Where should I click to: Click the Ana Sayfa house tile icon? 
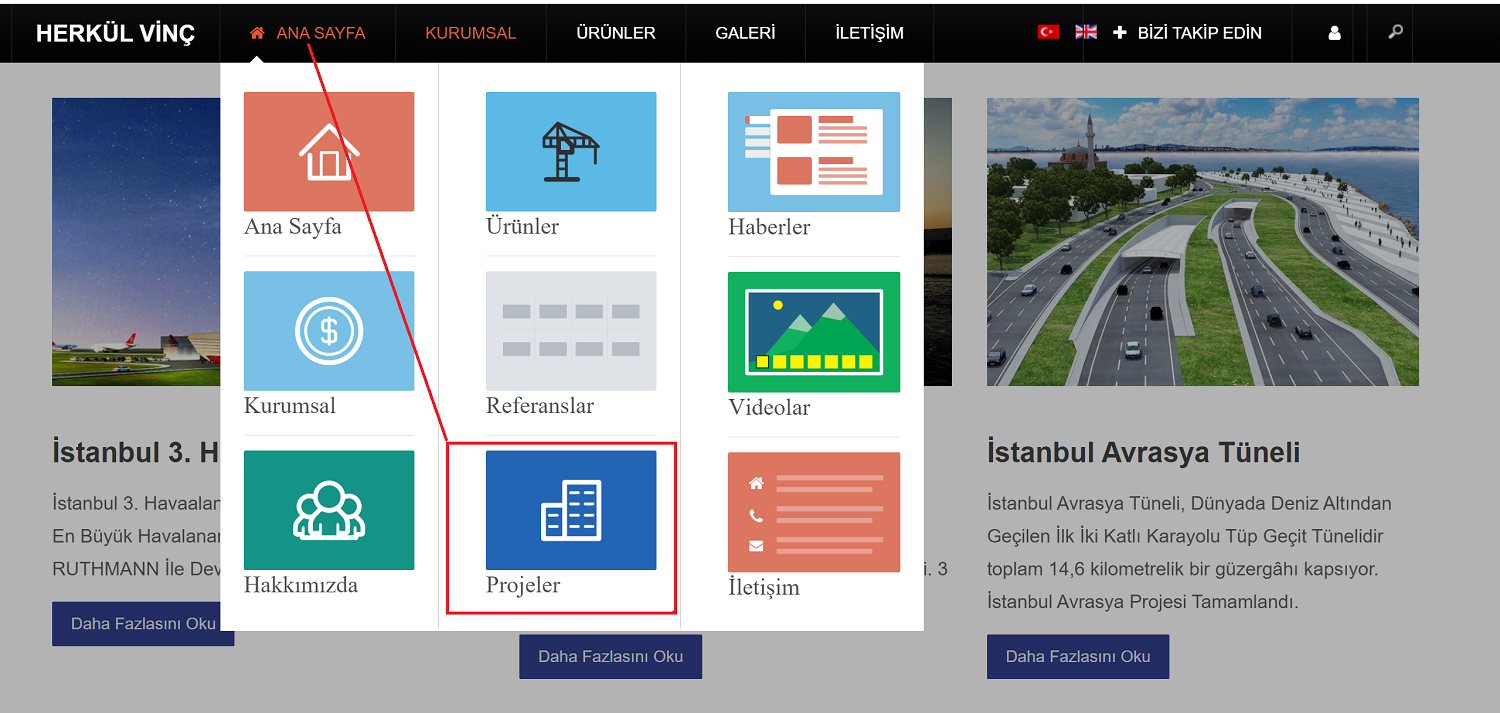click(329, 151)
